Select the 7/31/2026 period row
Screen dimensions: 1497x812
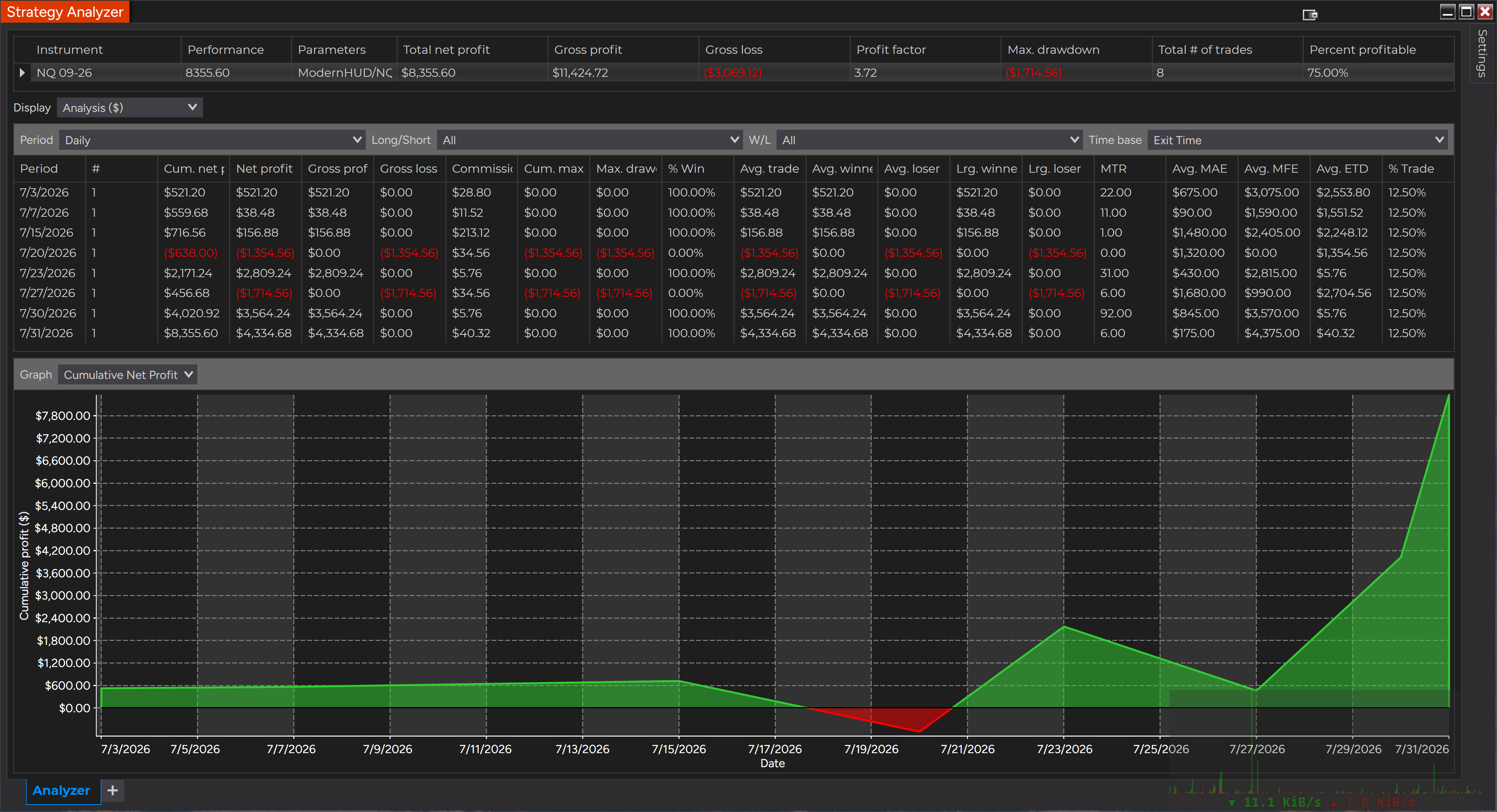point(733,333)
